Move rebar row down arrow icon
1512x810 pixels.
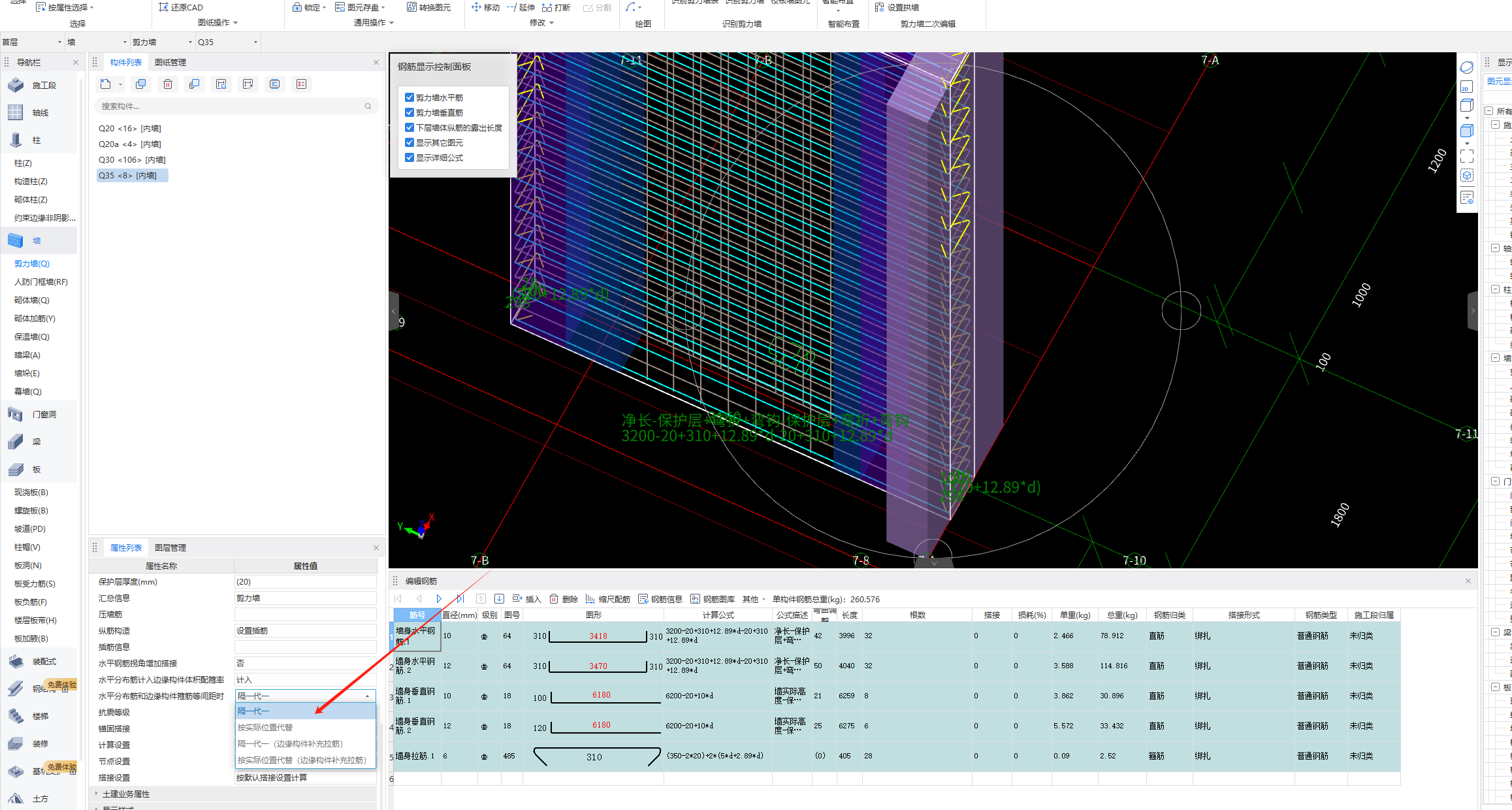pyautogui.click(x=499, y=599)
